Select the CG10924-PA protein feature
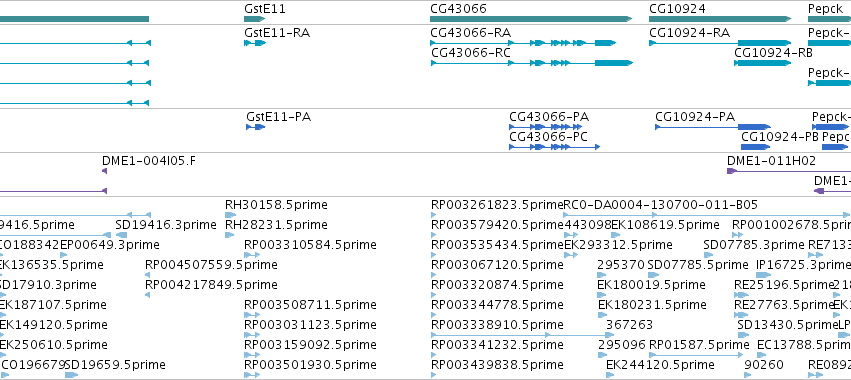This screenshot has width=851, height=380. tap(713, 127)
